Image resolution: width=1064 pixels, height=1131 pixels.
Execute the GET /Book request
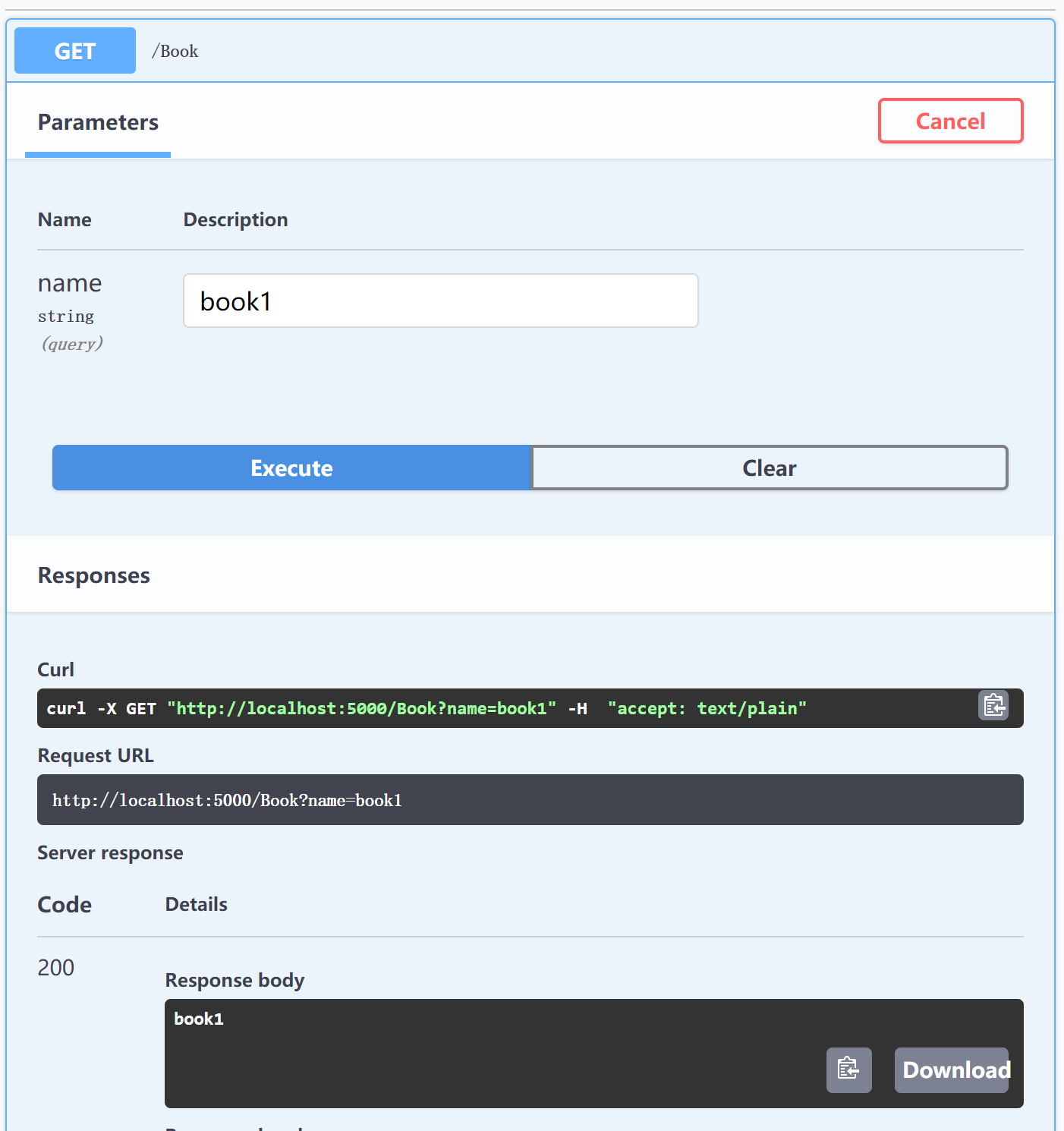tap(291, 468)
